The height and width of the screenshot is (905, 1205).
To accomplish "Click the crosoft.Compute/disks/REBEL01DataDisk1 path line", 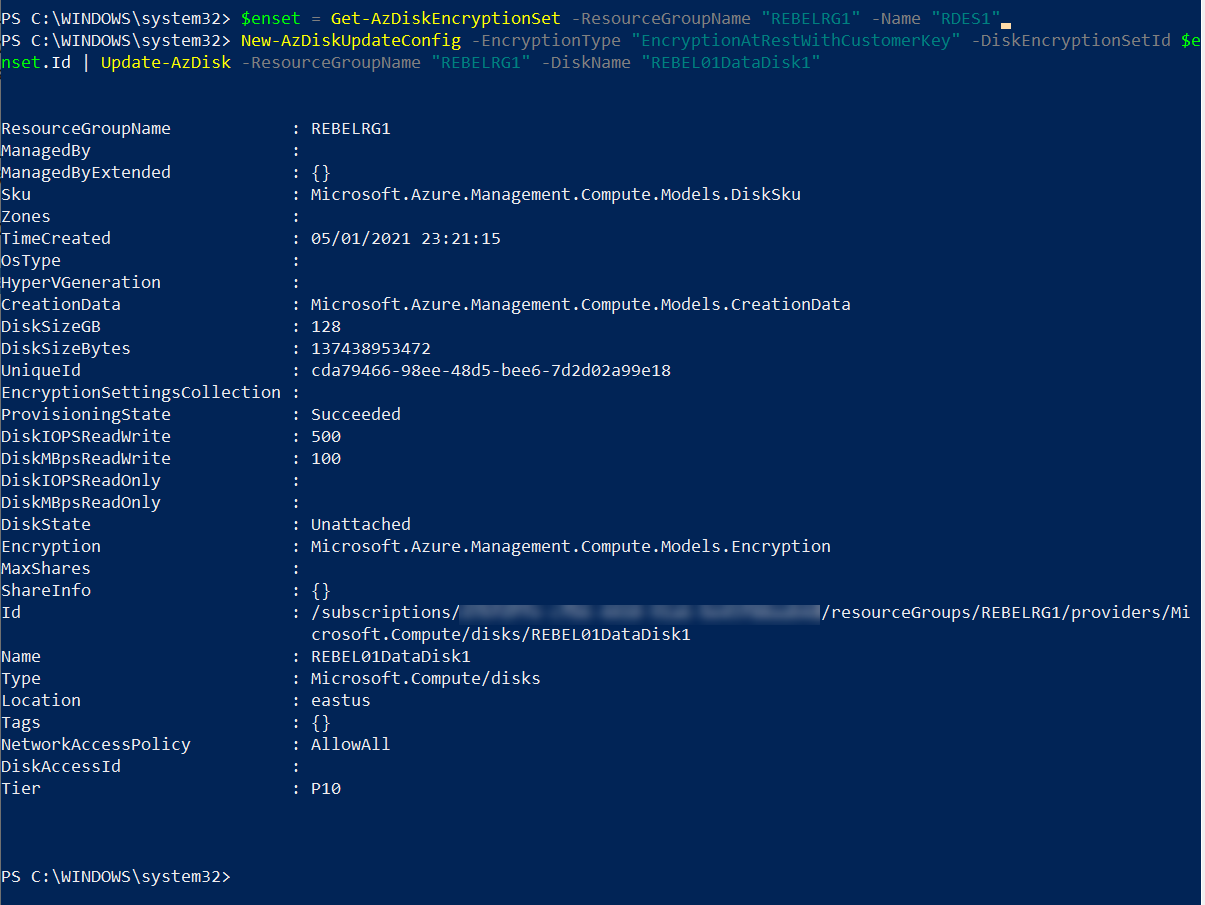I will [x=501, y=635].
